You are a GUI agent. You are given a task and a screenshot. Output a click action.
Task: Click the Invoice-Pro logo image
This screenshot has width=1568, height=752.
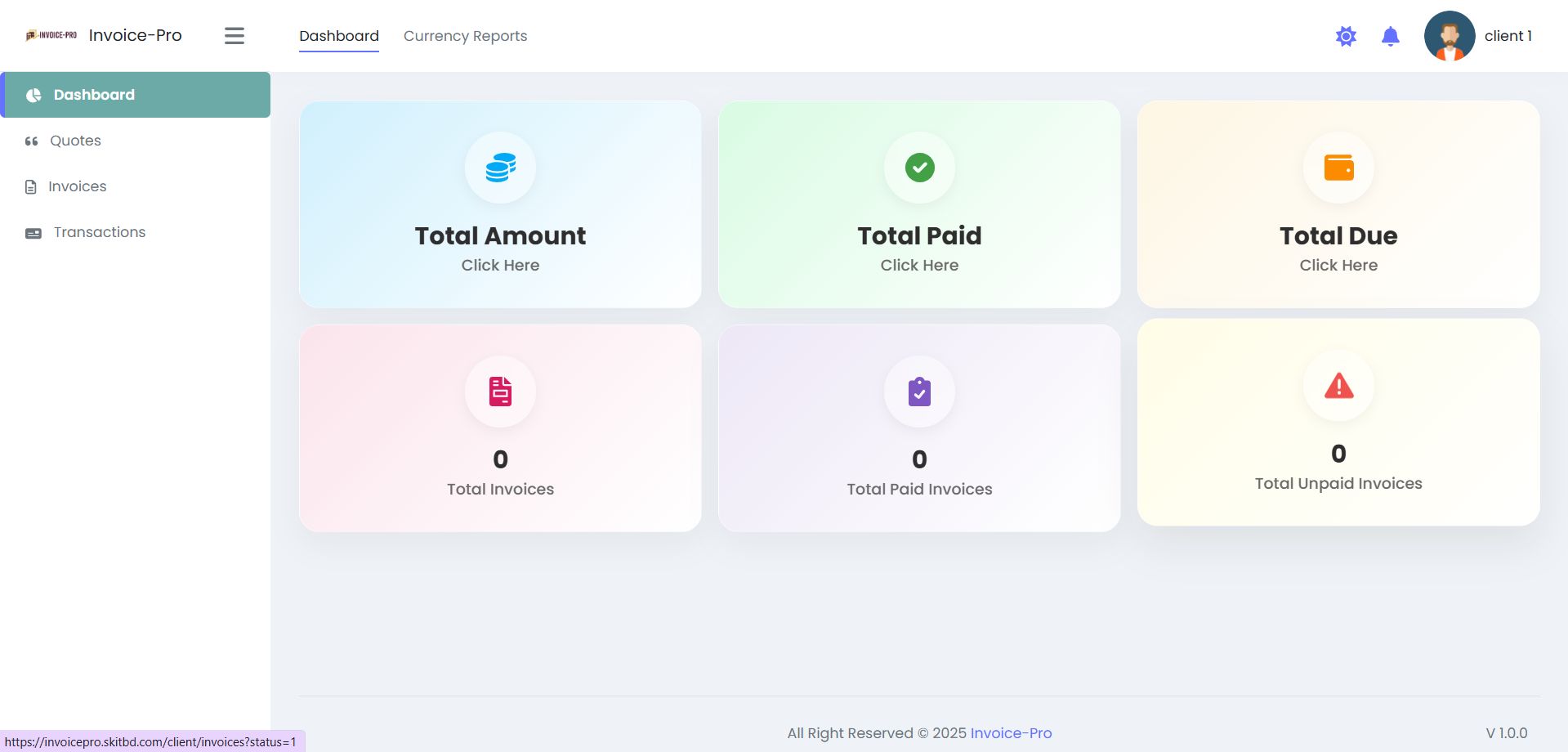coord(51,35)
